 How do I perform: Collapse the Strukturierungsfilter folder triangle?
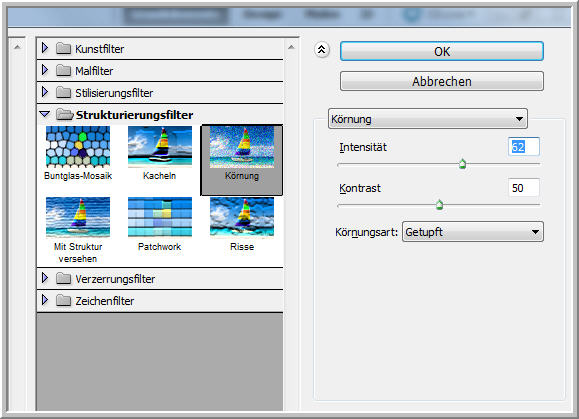click(x=45, y=114)
